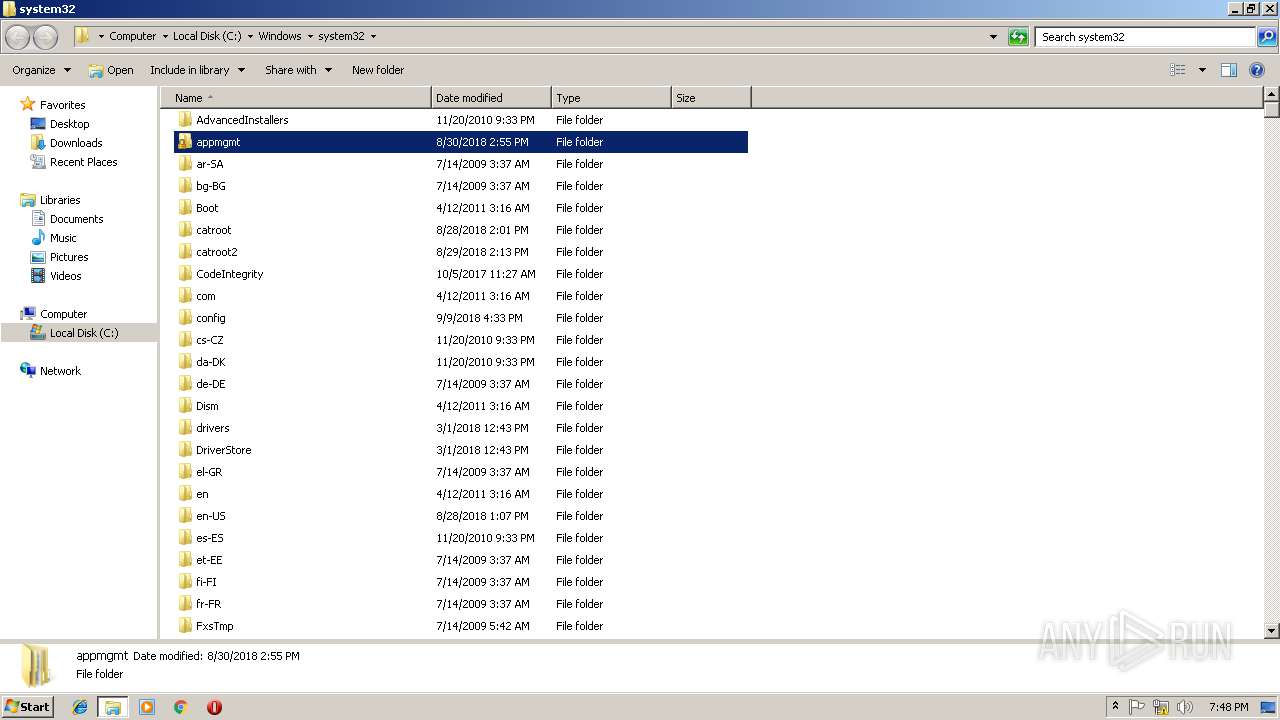Select Desktop in the Favorites list
The height and width of the screenshot is (720, 1280).
[69, 124]
